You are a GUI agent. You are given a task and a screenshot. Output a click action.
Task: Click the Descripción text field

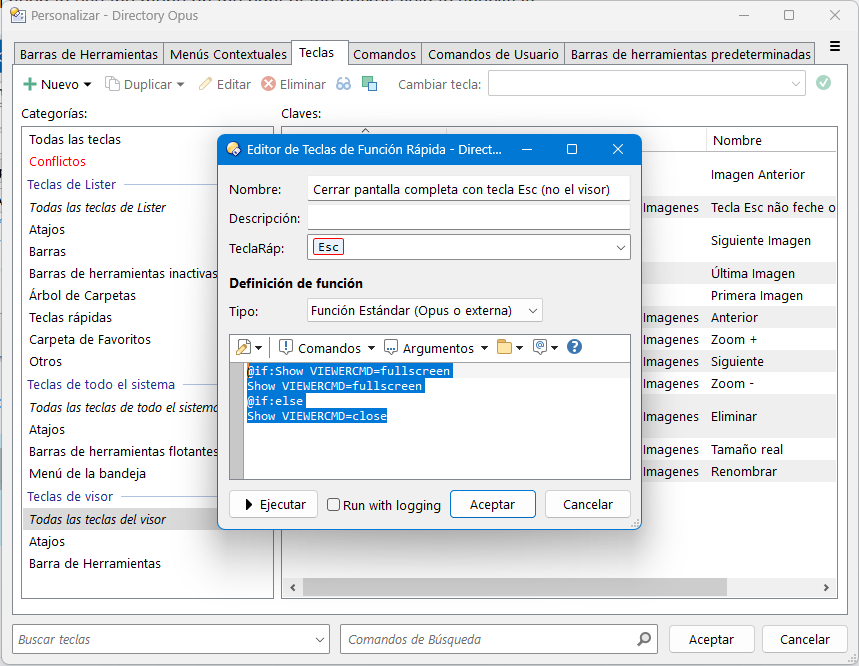click(469, 218)
